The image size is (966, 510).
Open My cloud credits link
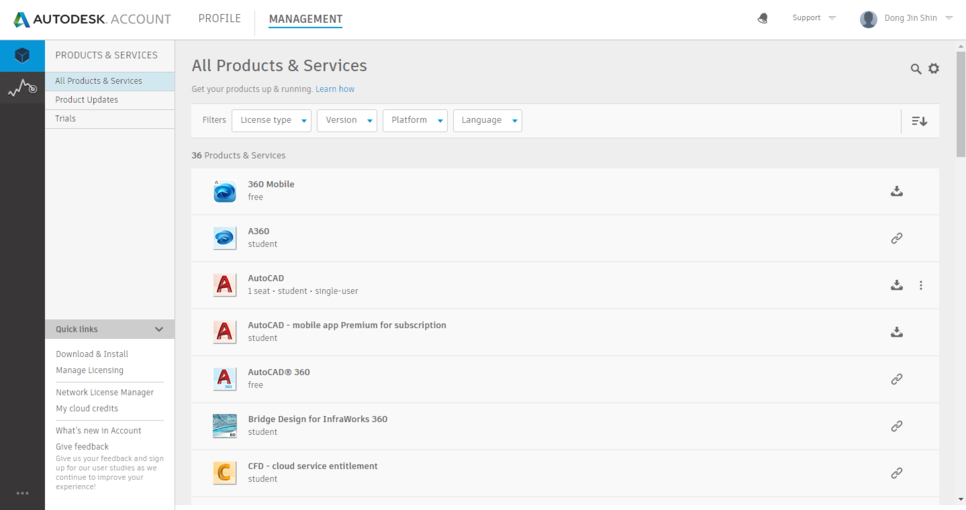coord(87,408)
